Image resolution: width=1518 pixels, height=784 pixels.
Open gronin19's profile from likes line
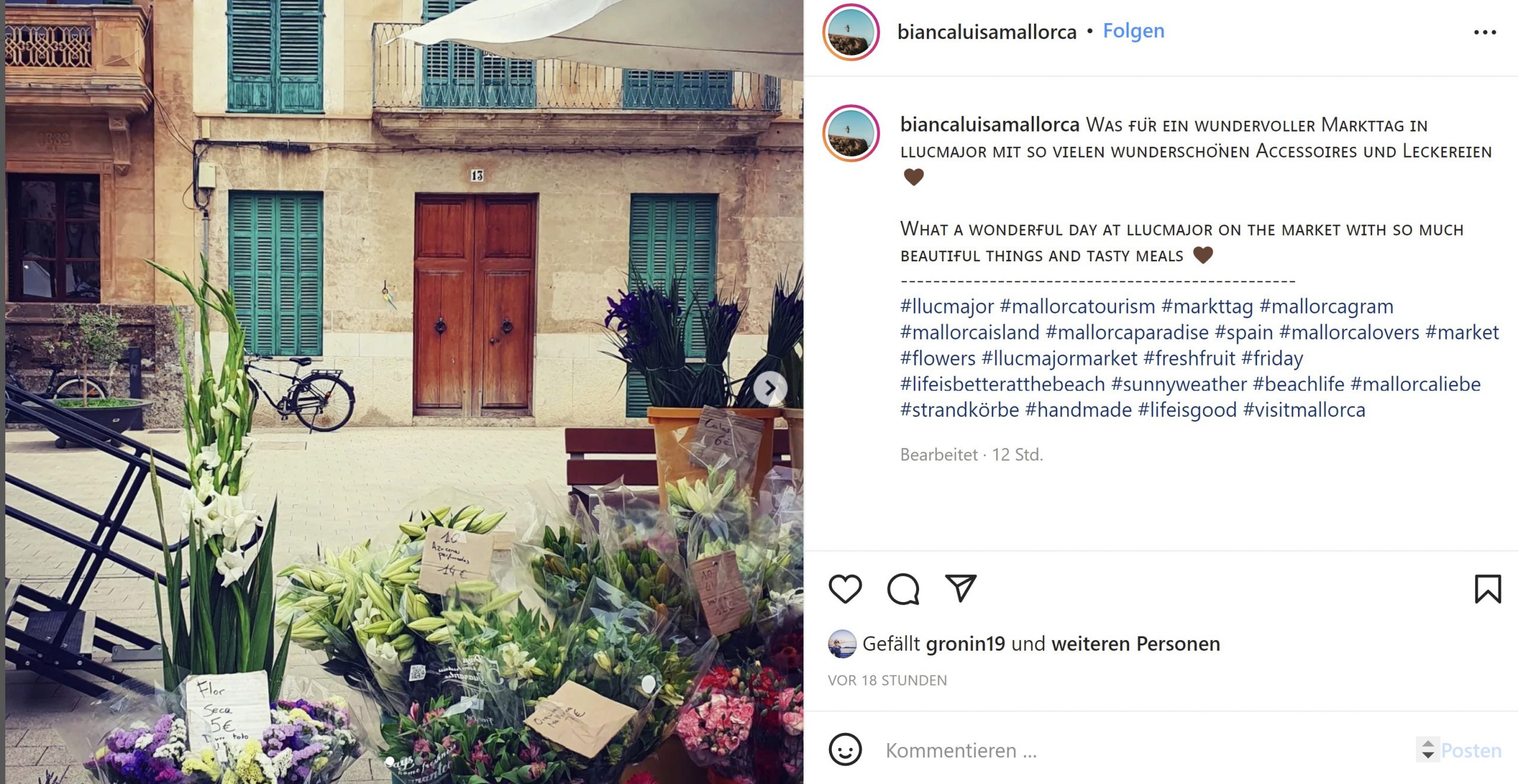tap(965, 644)
